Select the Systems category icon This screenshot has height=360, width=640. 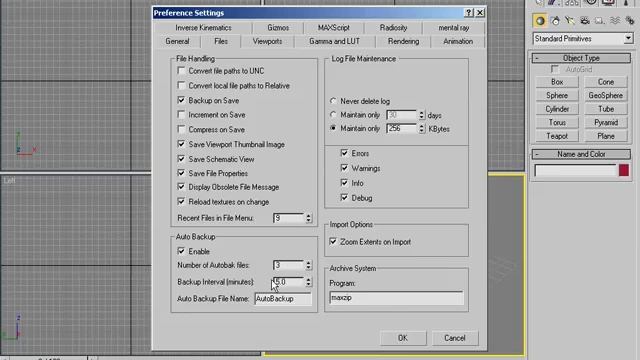coord(630,21)
